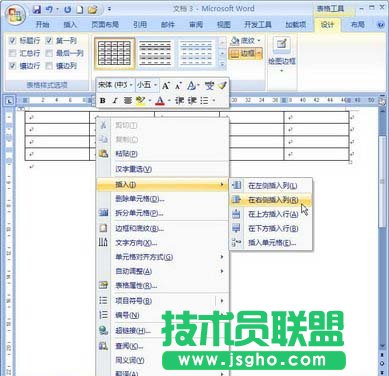
Task: Insert row below (在下方插入行)
Action: (x=271, y=228)
